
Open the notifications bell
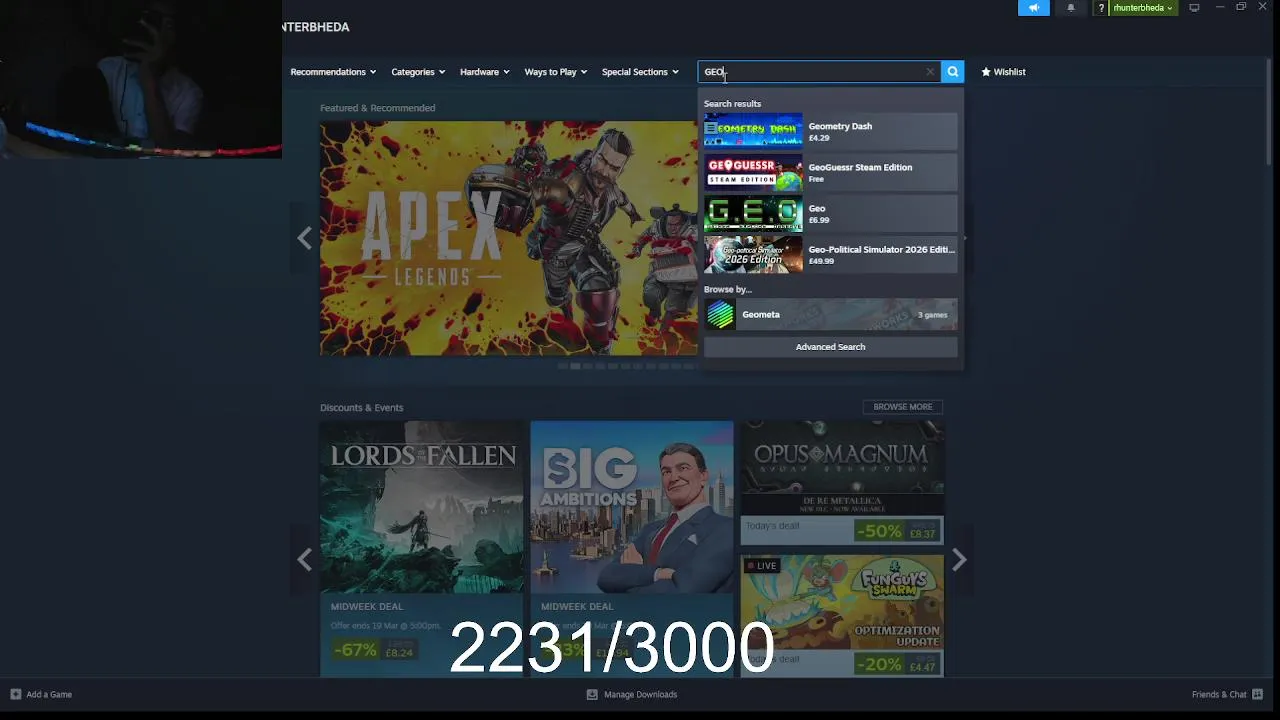pyautogui.click(x=1070, y=8)
